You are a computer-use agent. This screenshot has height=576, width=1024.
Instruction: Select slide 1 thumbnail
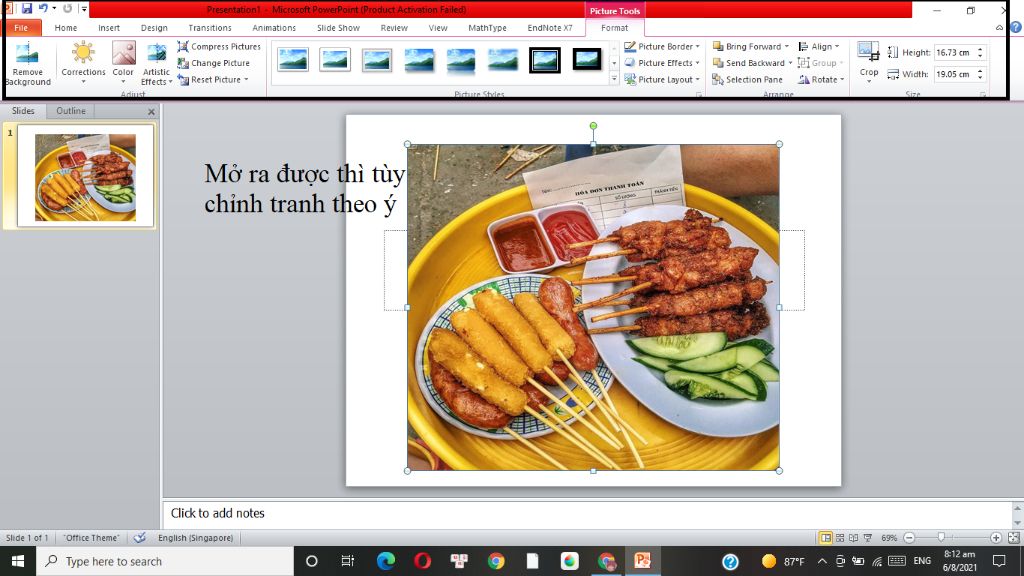(x=85, y=176)
